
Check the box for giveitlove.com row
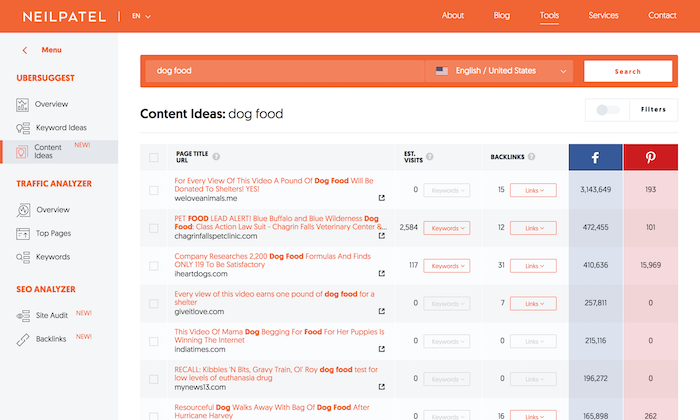(x=153, y=303)
